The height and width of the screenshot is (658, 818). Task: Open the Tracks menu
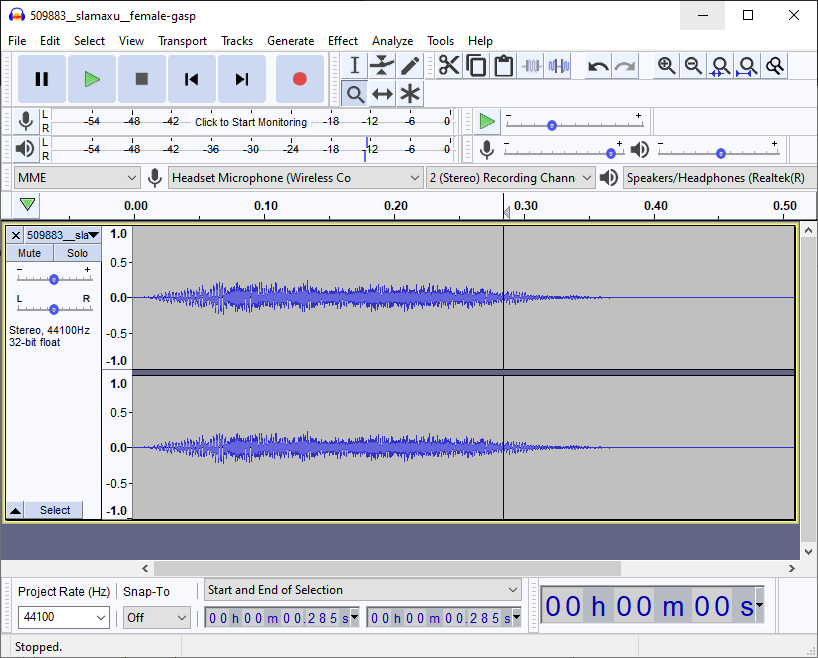[237, 41]
